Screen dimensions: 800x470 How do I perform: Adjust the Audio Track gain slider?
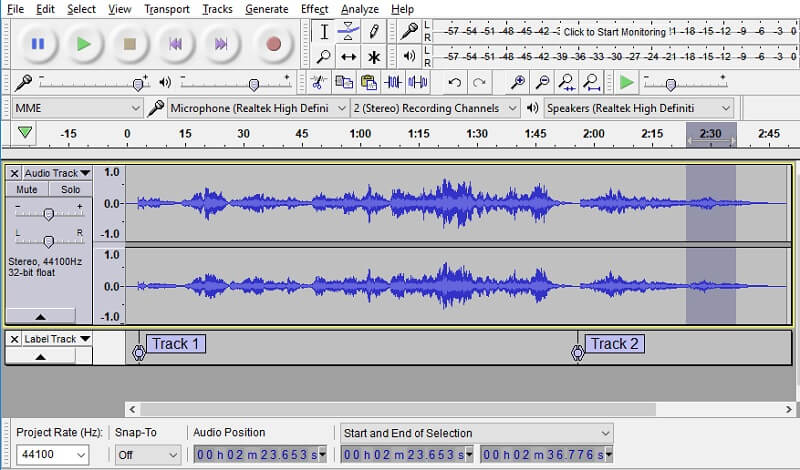tap(49, 213)
